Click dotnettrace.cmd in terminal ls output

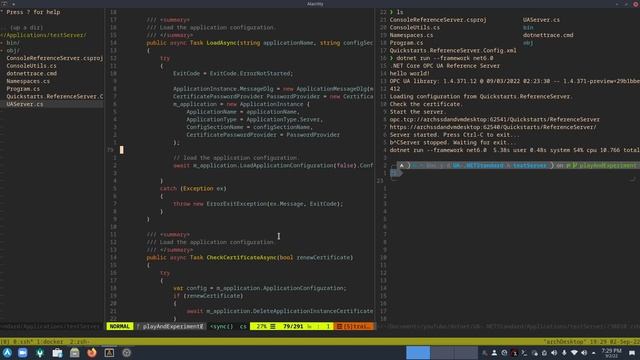tap(548, 35)
